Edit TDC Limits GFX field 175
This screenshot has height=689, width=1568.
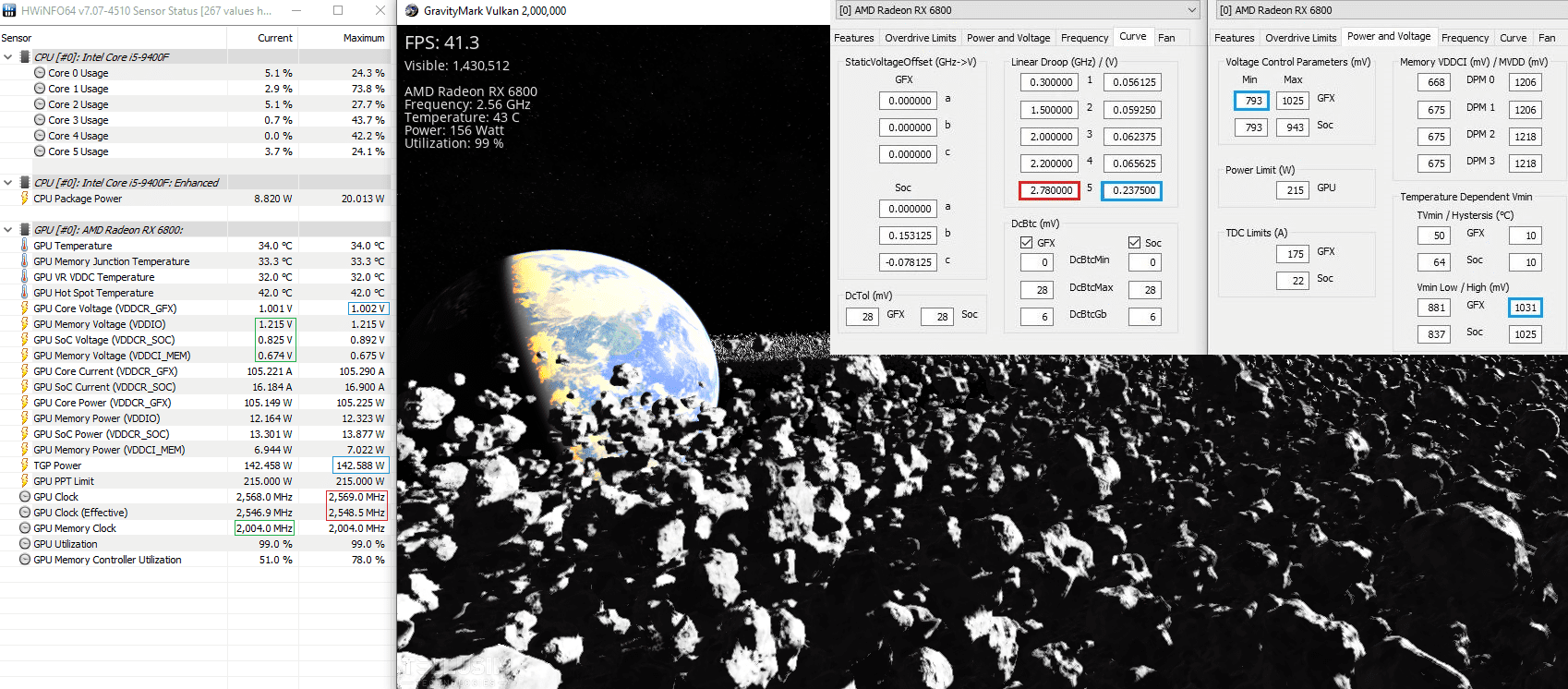click(x=1292, y=254)
